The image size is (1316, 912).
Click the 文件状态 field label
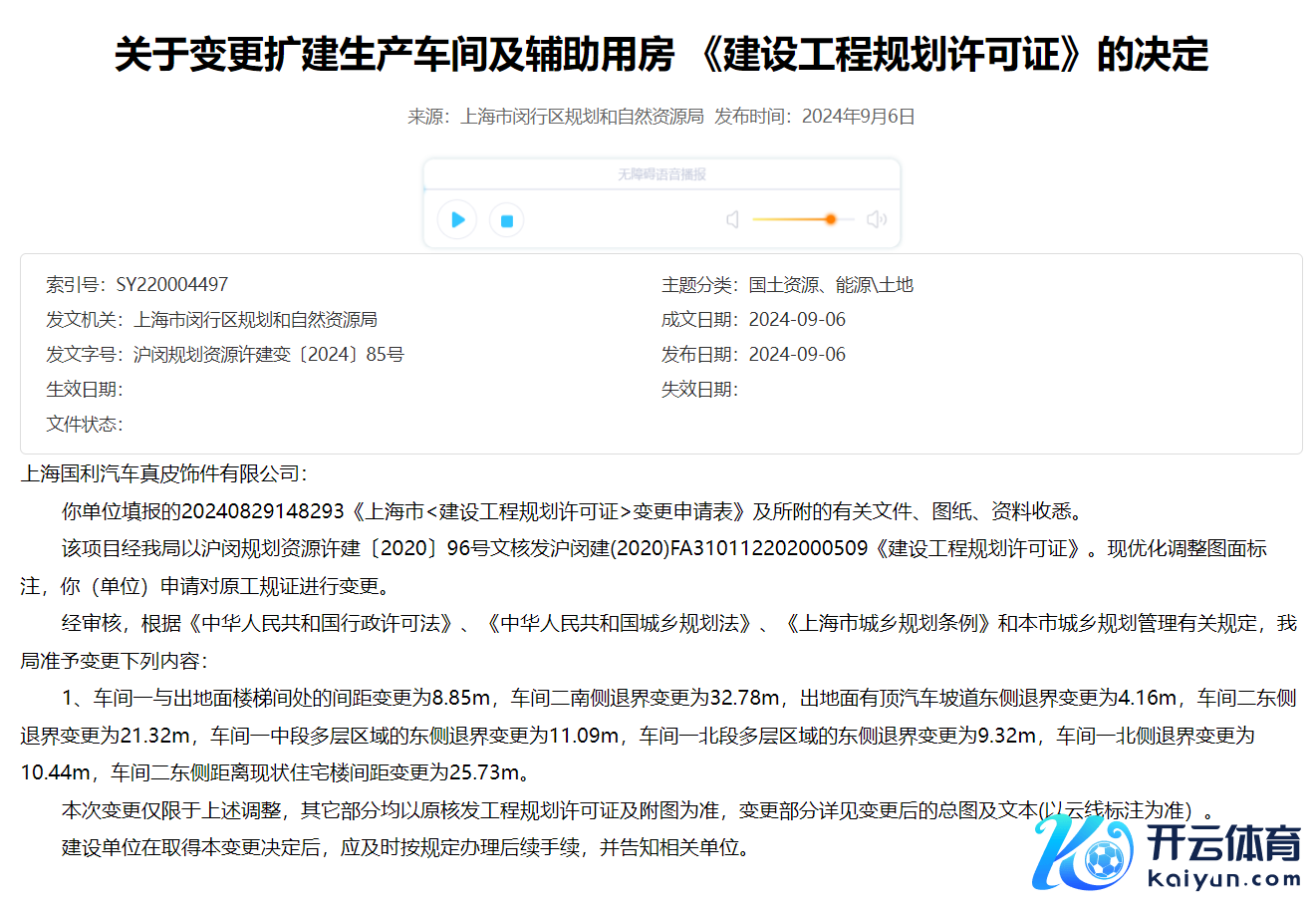pos(84,425)
